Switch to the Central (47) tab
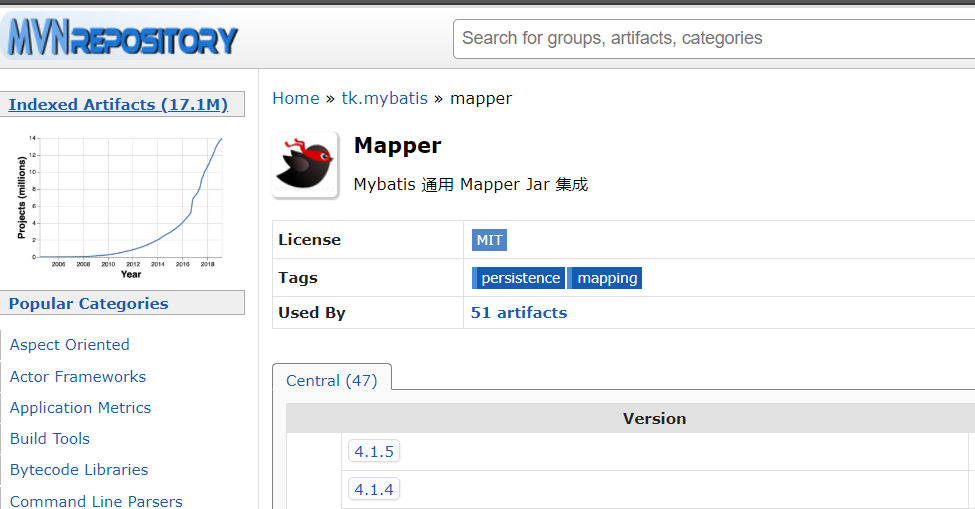 (x=331, y=380)
